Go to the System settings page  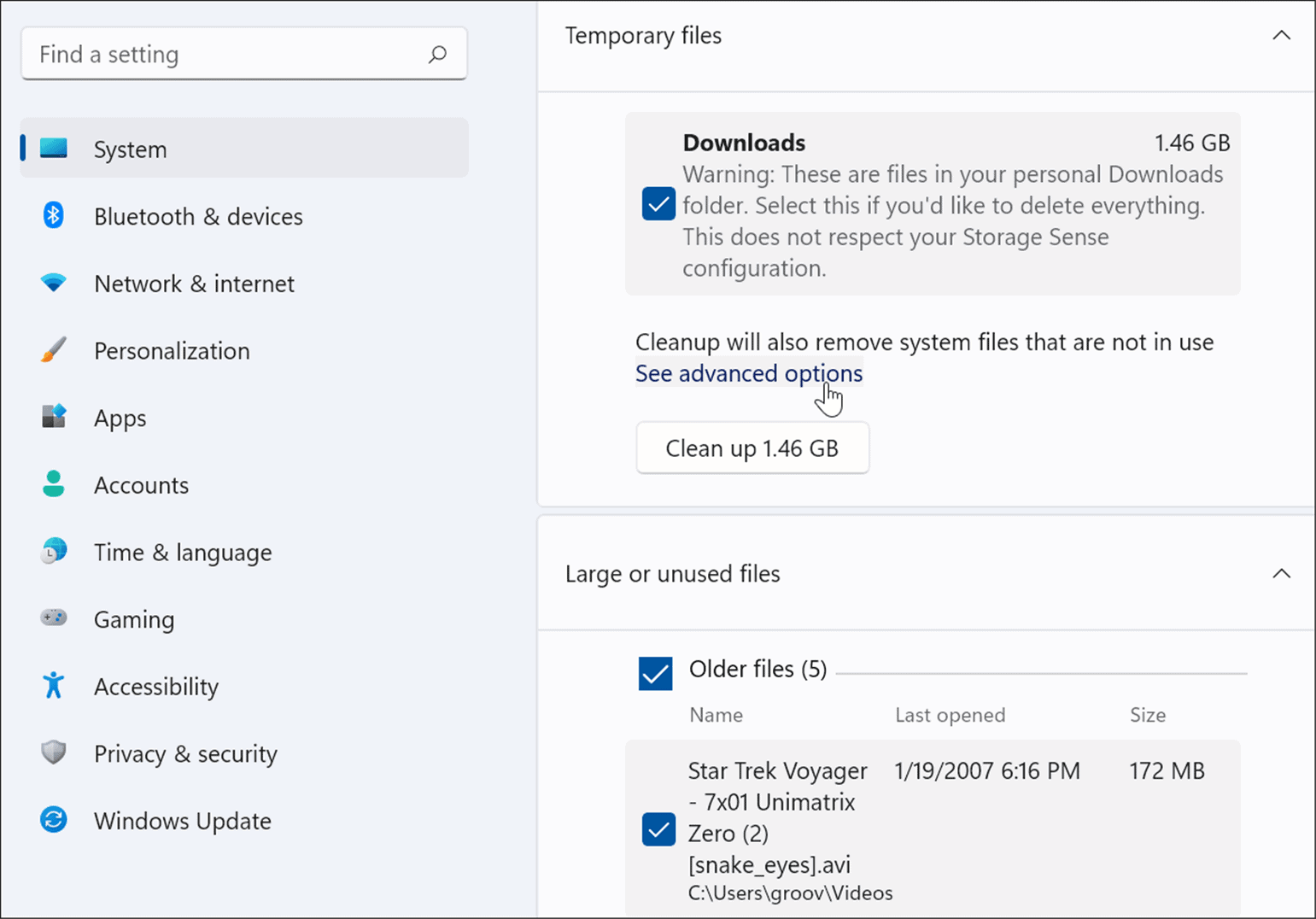point(130,149)
